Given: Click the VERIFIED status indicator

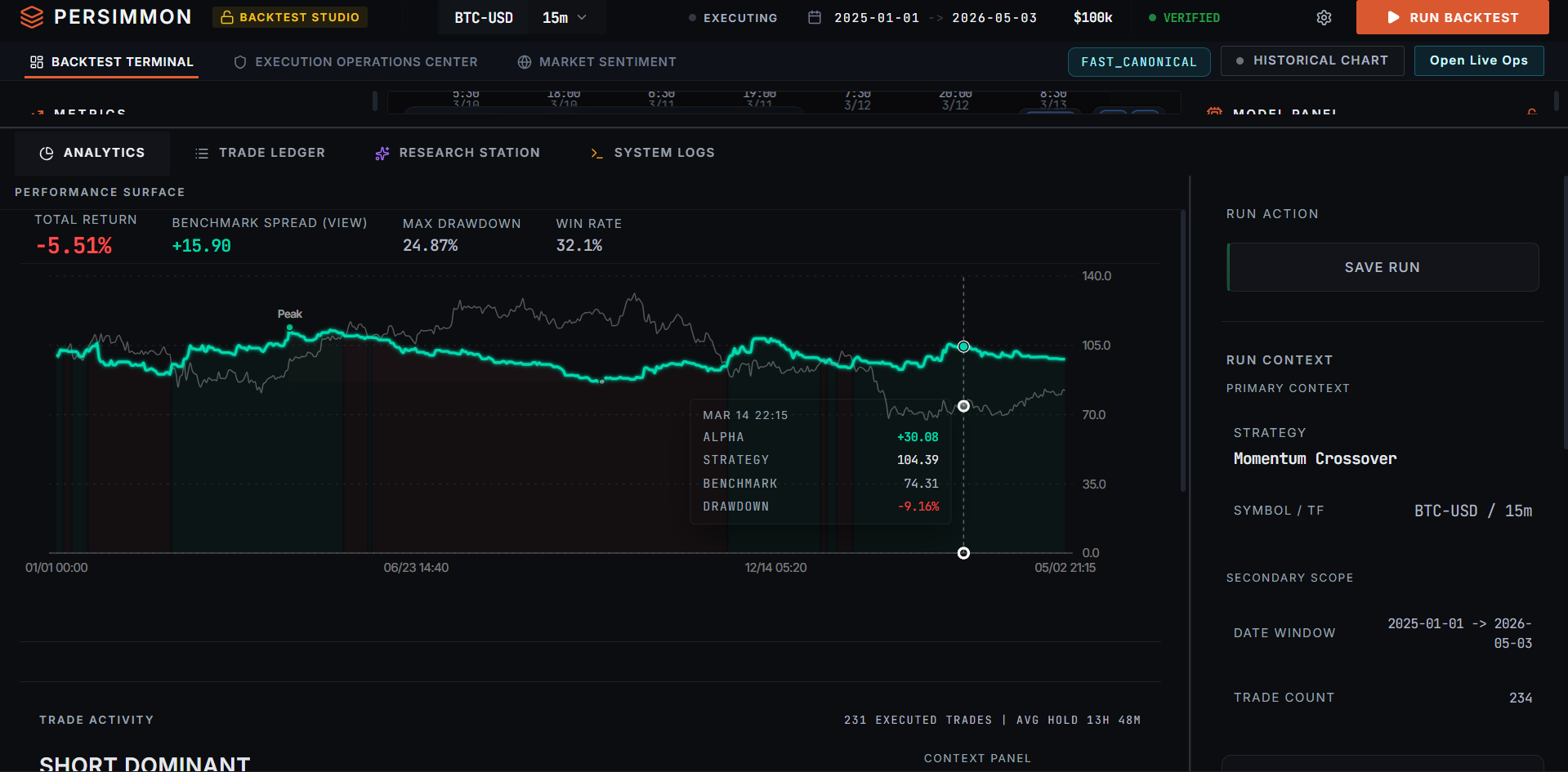Looking at the screenshot, I should point(1184,17).
